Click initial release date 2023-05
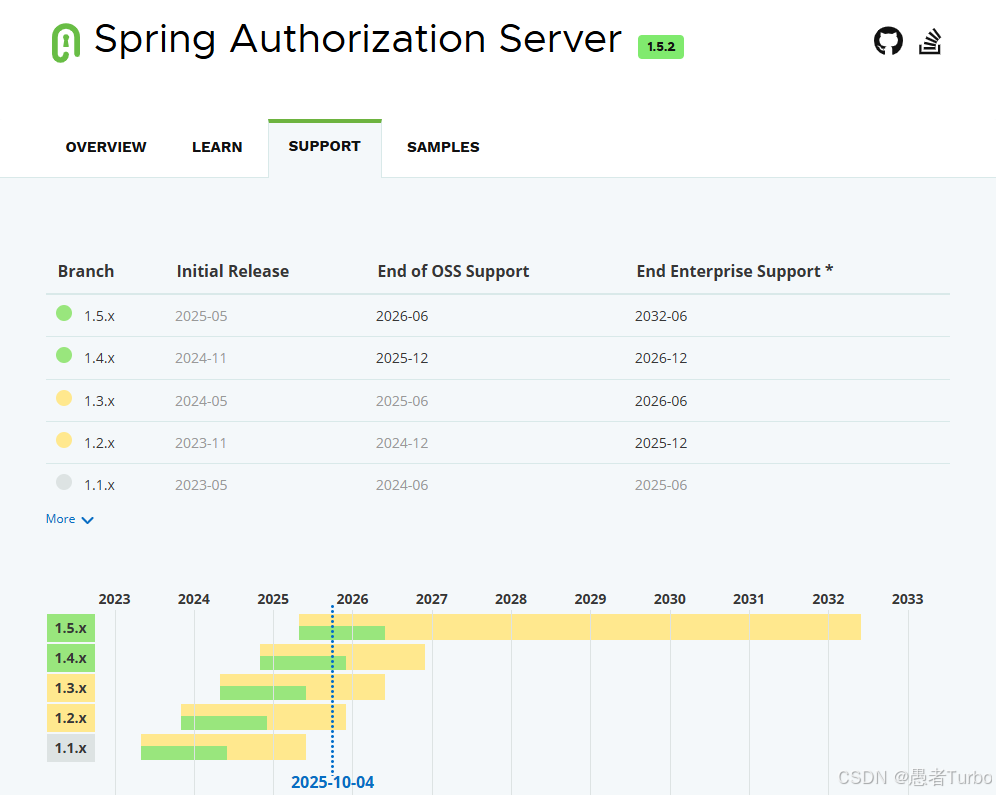This screenshot has height=795, width=996. point(201,485)
